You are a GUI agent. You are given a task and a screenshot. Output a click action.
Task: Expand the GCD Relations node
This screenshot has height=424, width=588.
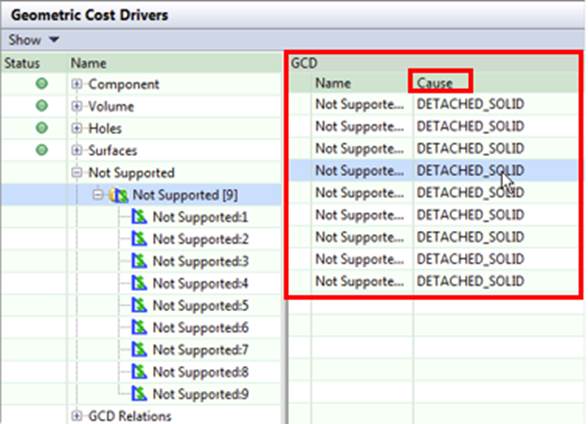click(76, 415)
